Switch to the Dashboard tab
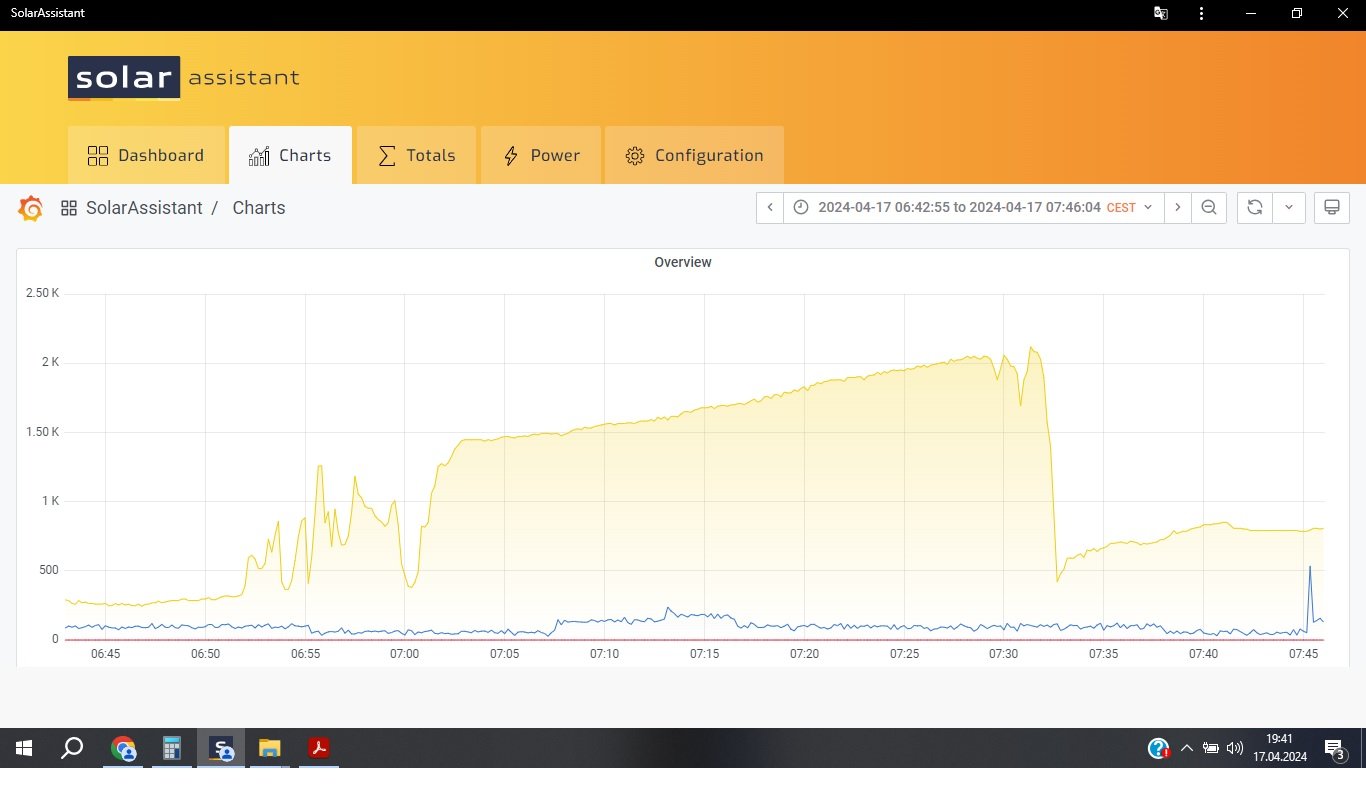1366x801 pixels. tap(146, 155)
